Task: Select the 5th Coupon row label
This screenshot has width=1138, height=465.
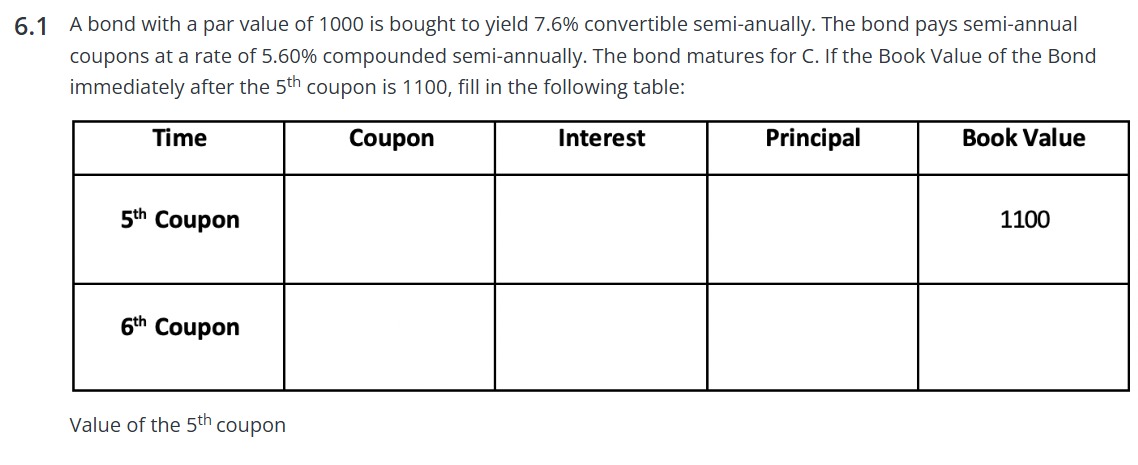Action: tap(180, 220)
